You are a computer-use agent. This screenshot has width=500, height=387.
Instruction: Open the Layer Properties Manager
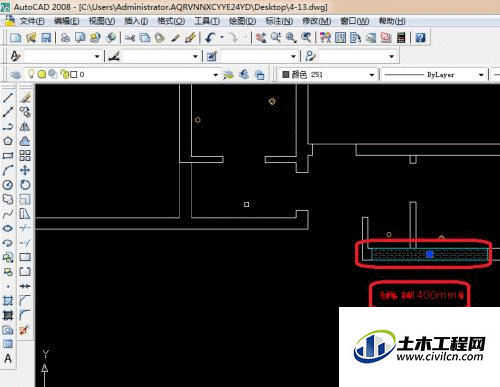pyautogui.click(x=16, y=74)
